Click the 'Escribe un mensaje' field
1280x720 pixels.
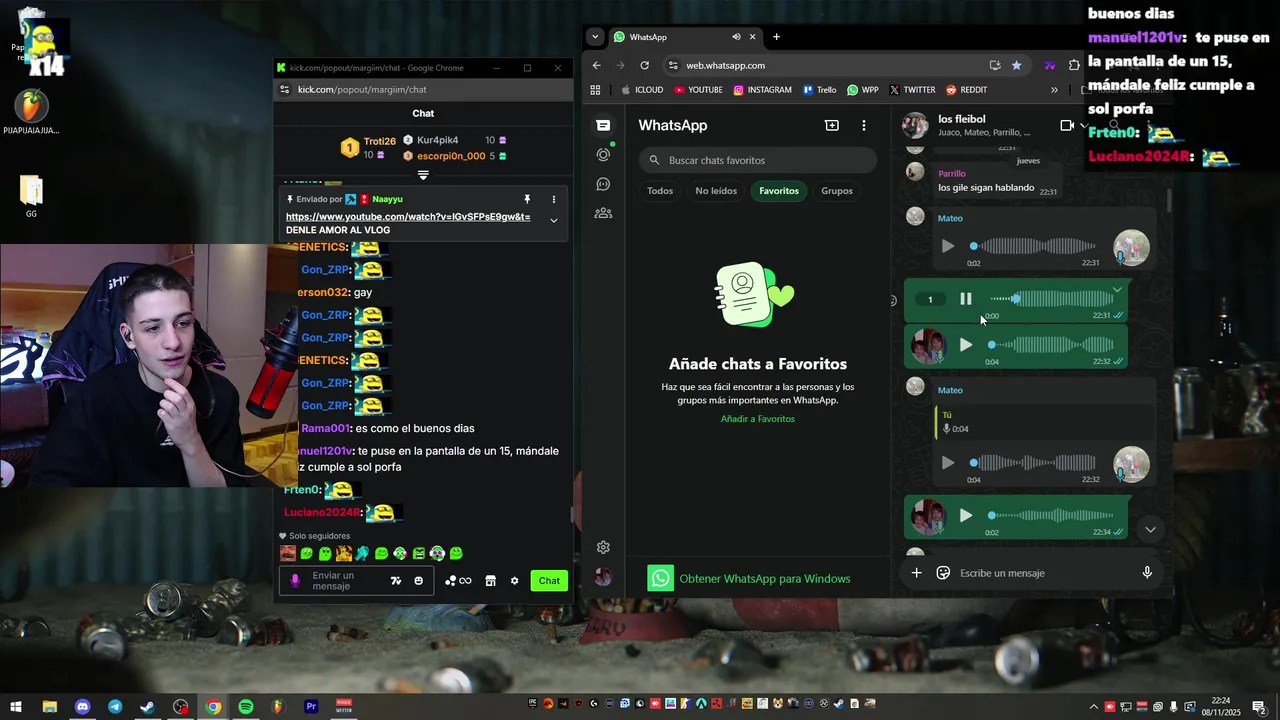click(1045, 573)
